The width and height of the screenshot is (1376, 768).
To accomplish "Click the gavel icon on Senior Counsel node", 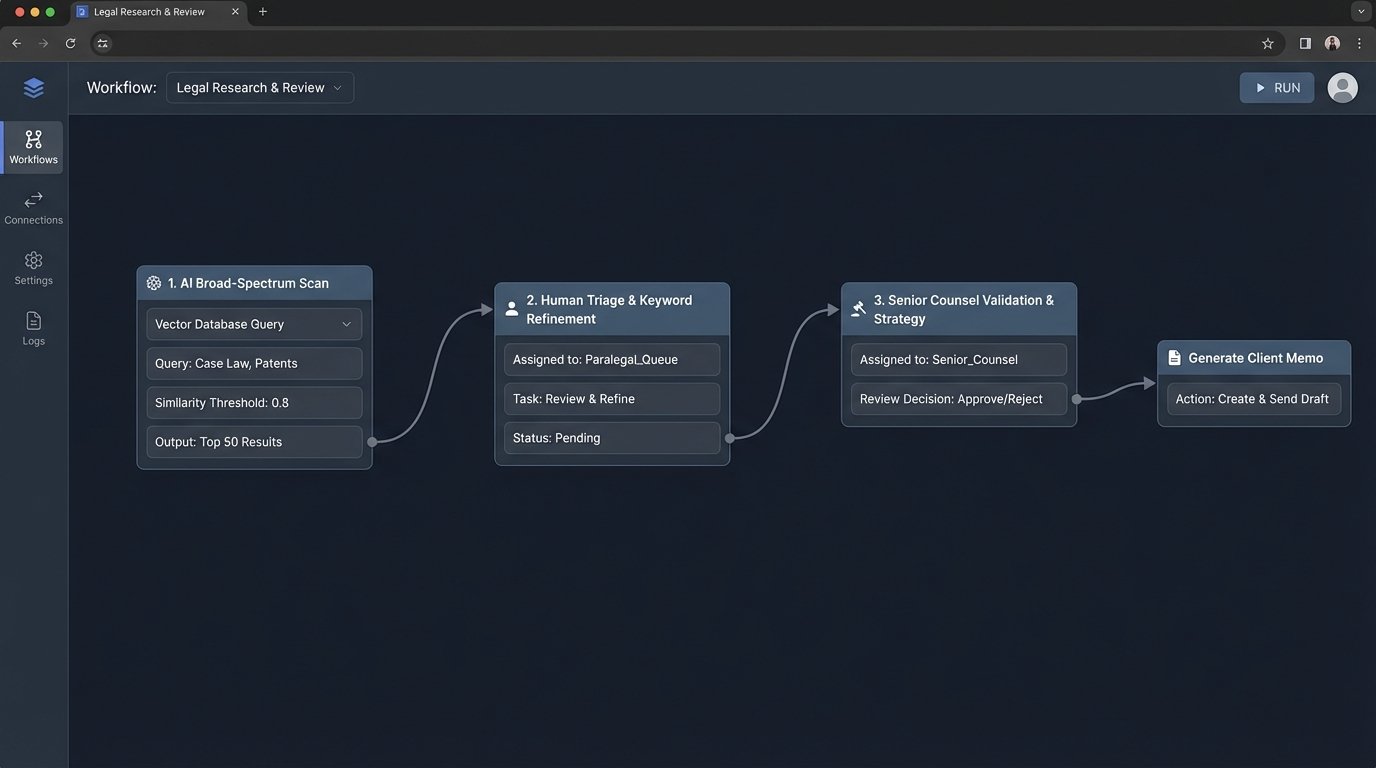I will click(858, 309).
